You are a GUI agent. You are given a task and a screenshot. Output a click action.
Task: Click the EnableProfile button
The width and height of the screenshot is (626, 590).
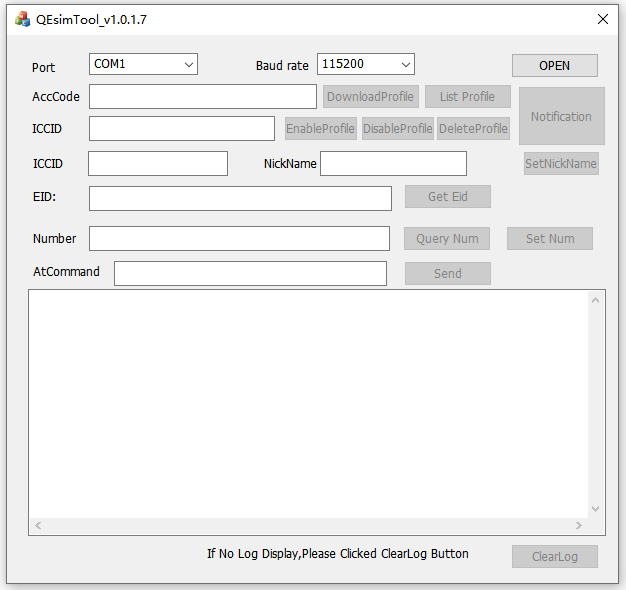coord(320,129)
